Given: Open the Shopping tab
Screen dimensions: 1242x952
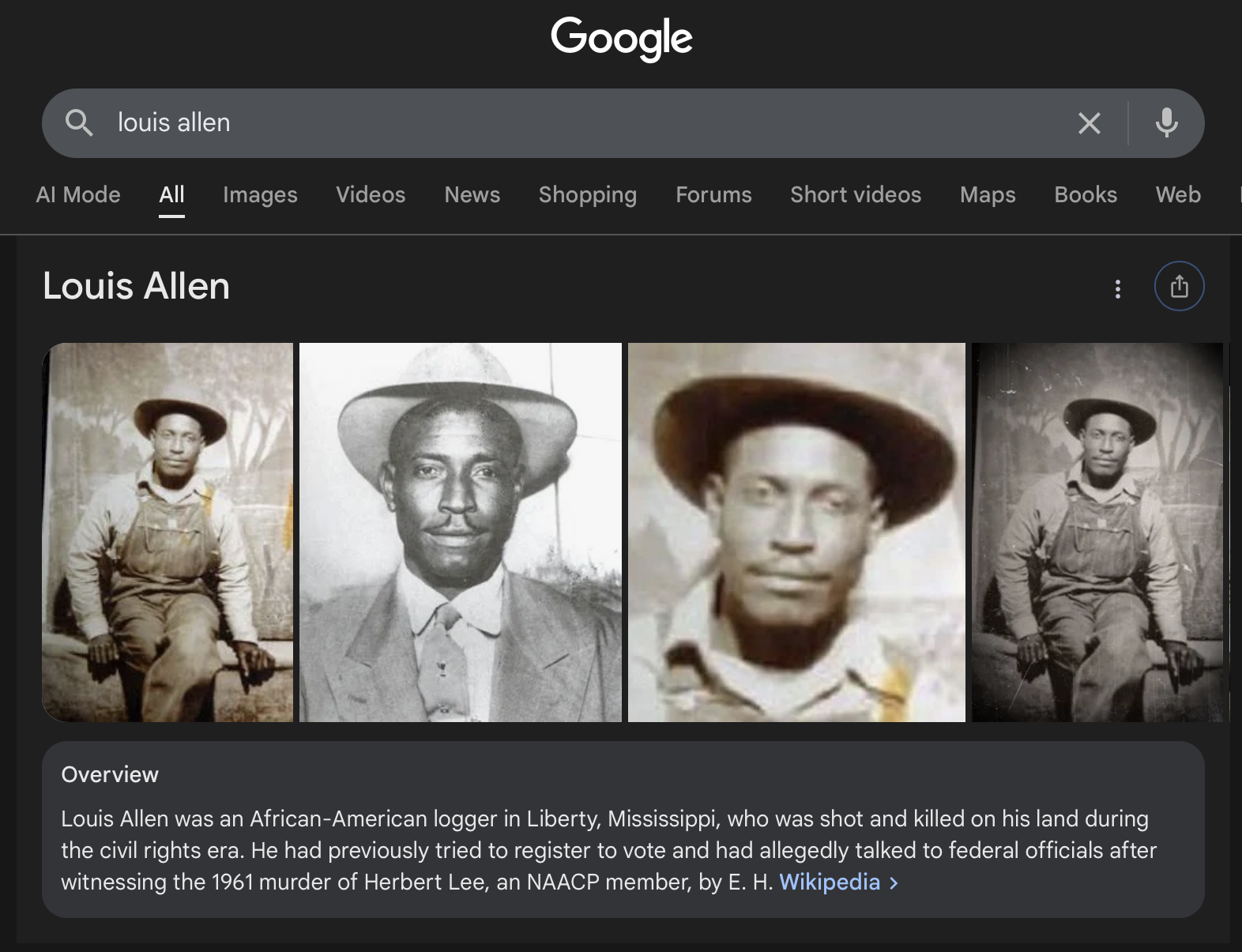Looking at the screenshot, I should [588, 194].
